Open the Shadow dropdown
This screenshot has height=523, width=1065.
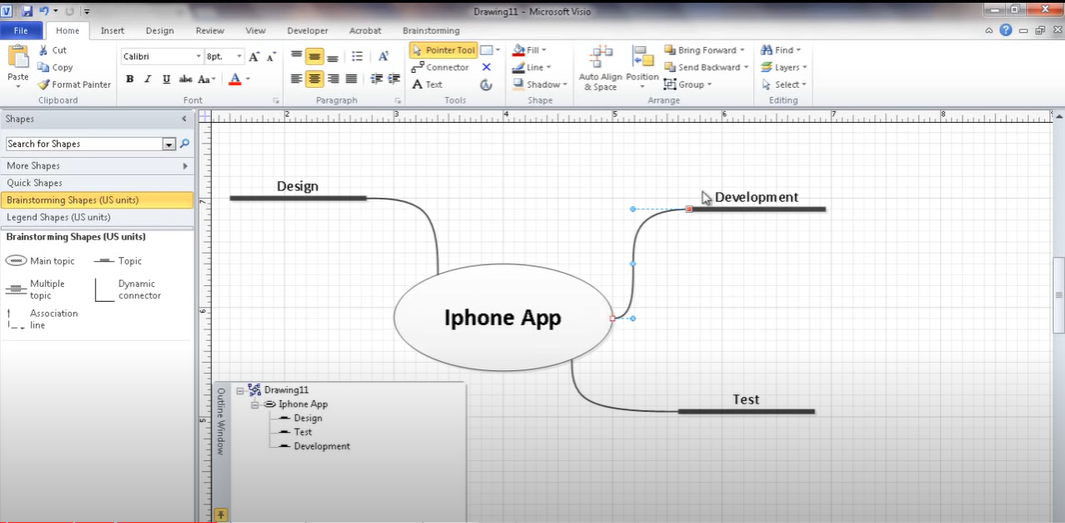tap(539, 84)
